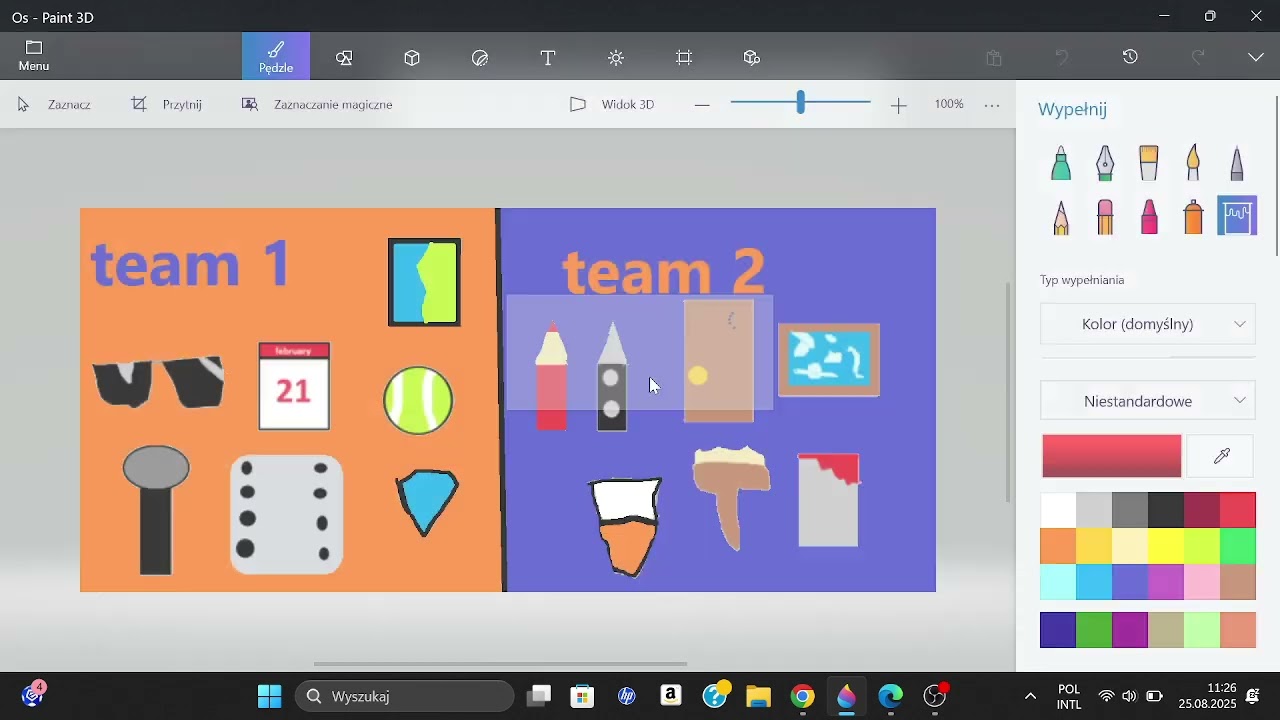1280x720 pixels.
Task: Open the 3D library tab
Action: click(752, 58)
